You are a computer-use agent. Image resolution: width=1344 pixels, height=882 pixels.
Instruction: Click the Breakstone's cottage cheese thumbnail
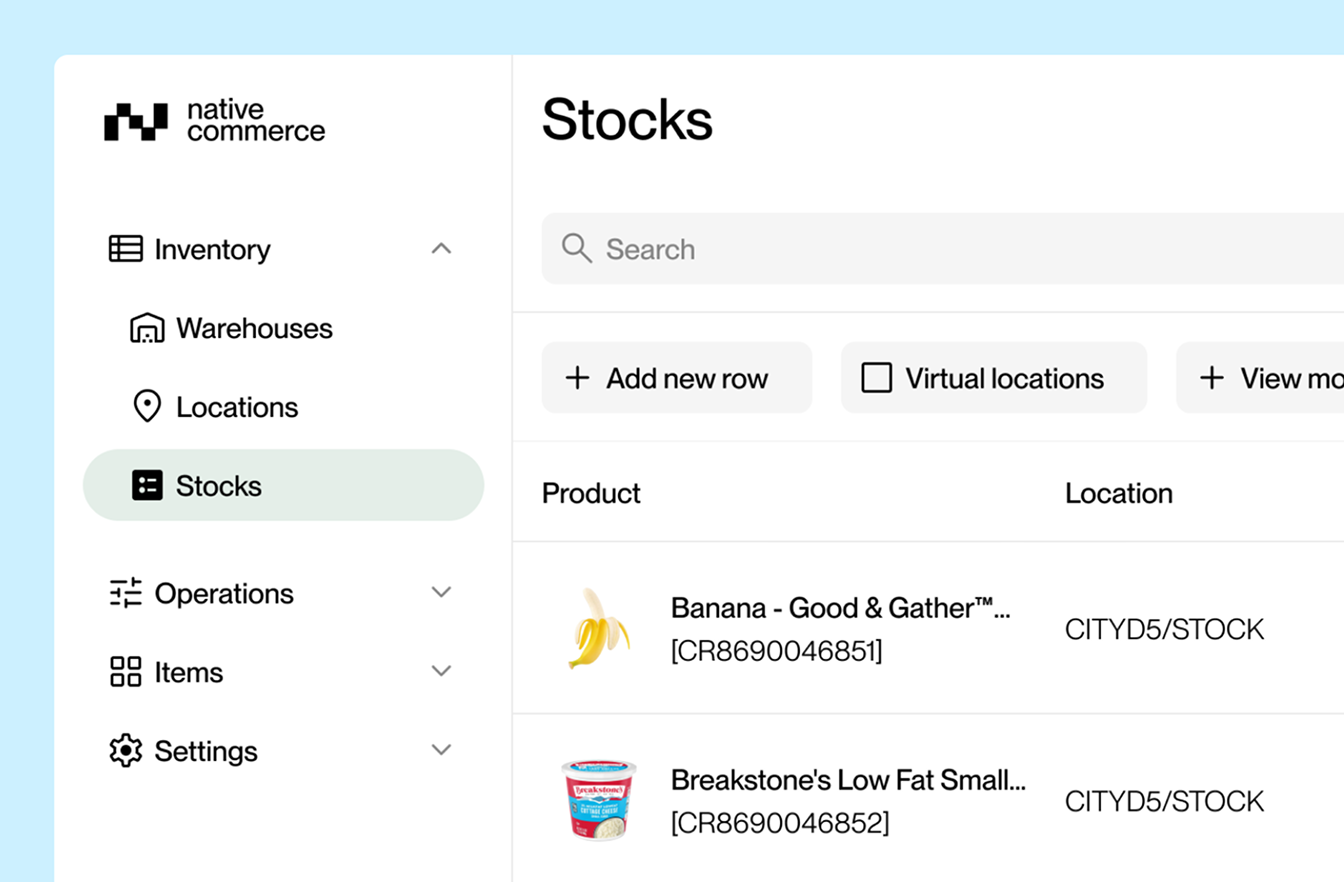click(x=598, y=800)
